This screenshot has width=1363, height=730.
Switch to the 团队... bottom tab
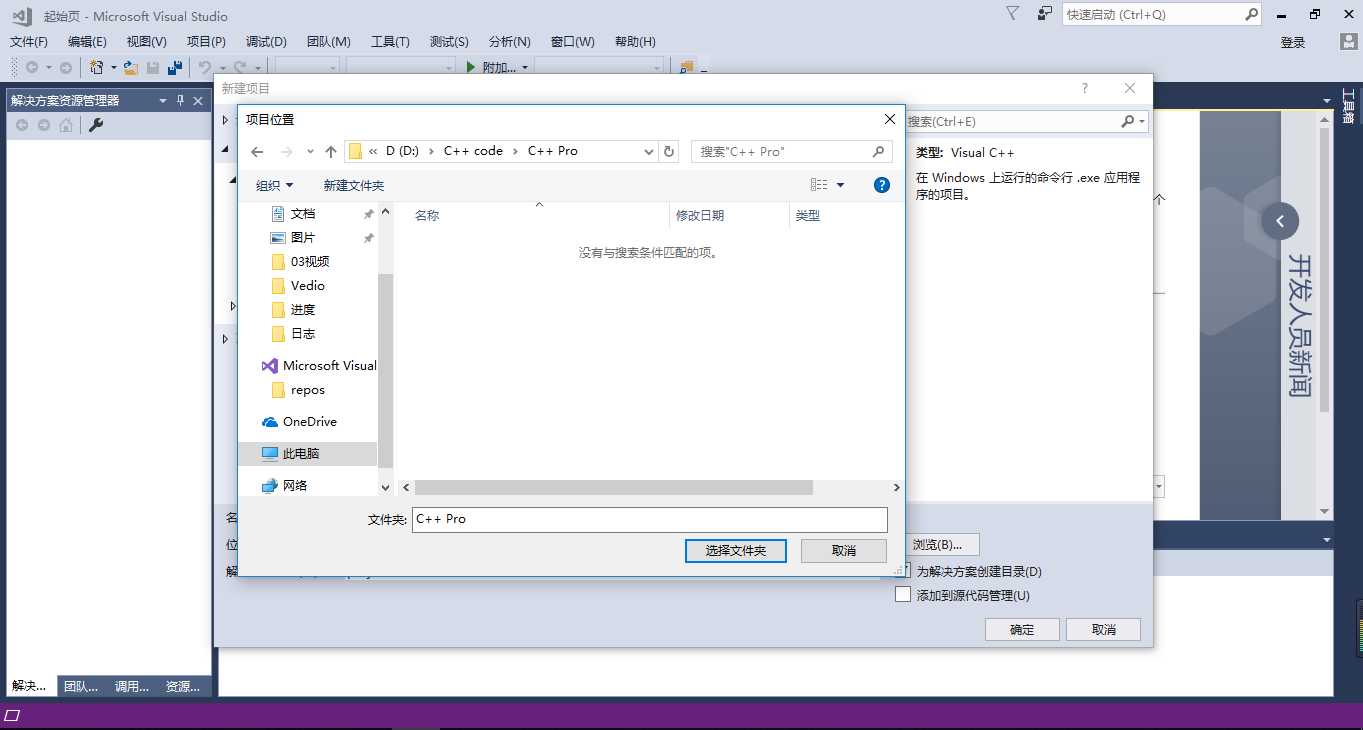pos(81,686)
